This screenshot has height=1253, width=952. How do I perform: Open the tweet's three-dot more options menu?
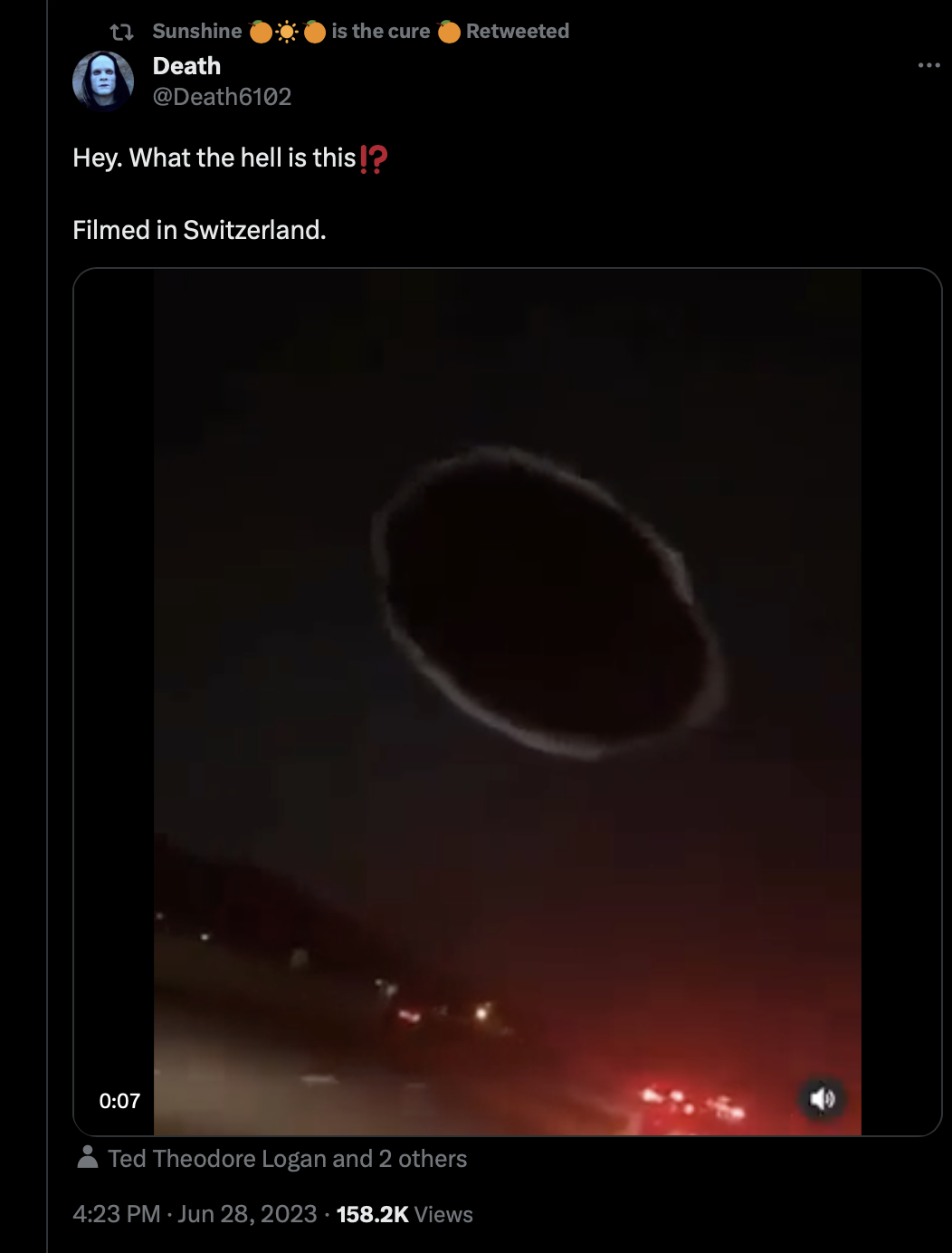point(928,65)
